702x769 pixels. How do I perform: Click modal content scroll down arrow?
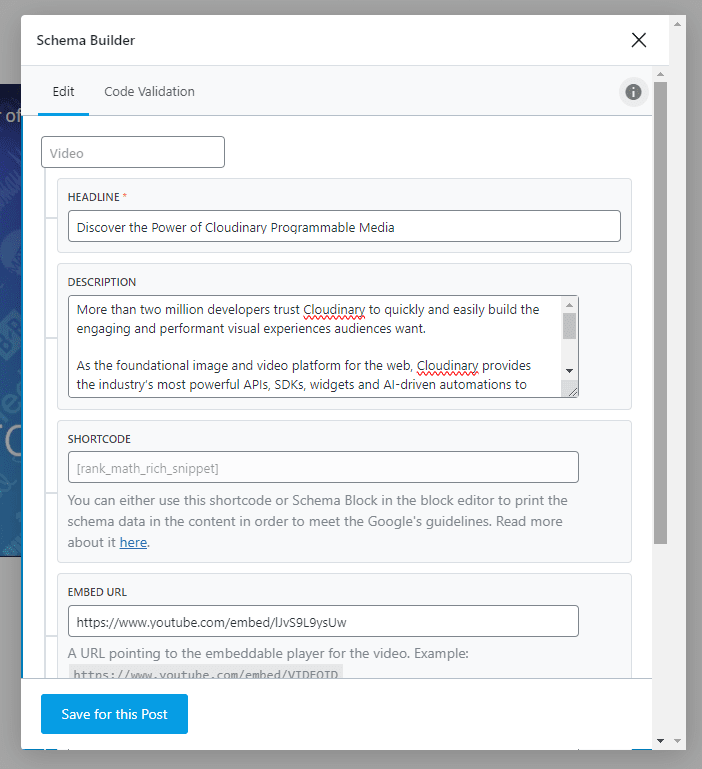[x=660, y=741]
